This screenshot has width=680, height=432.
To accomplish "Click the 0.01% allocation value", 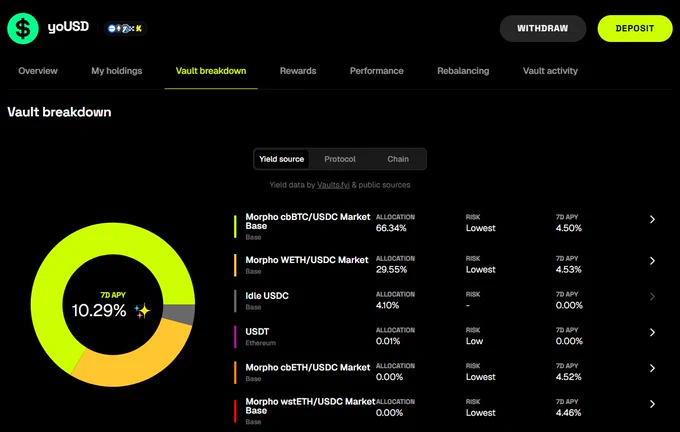I will (x=388, y=341).
